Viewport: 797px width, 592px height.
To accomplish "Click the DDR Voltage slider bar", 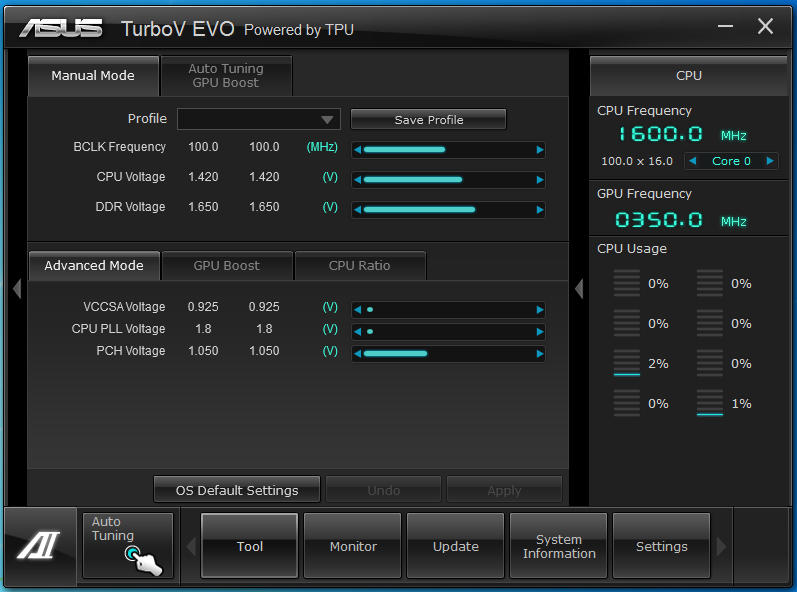I will point(448,210).
